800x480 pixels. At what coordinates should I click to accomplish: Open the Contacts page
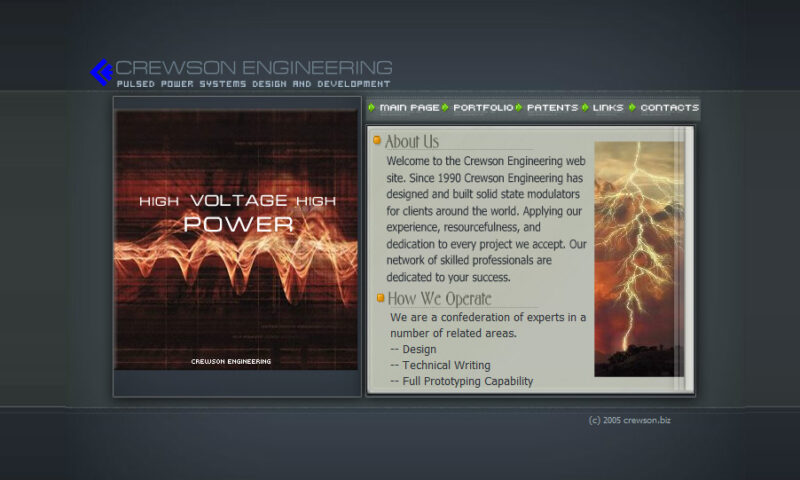pos(669,108)
